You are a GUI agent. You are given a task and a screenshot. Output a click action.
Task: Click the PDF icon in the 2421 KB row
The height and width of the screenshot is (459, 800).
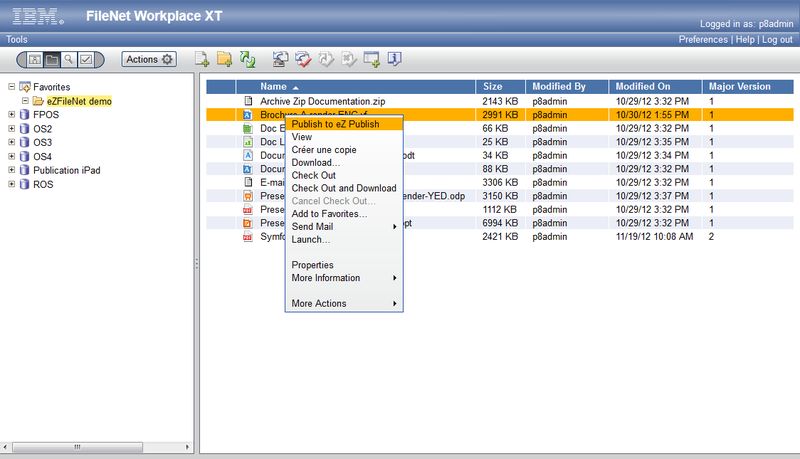pos(248,237)
